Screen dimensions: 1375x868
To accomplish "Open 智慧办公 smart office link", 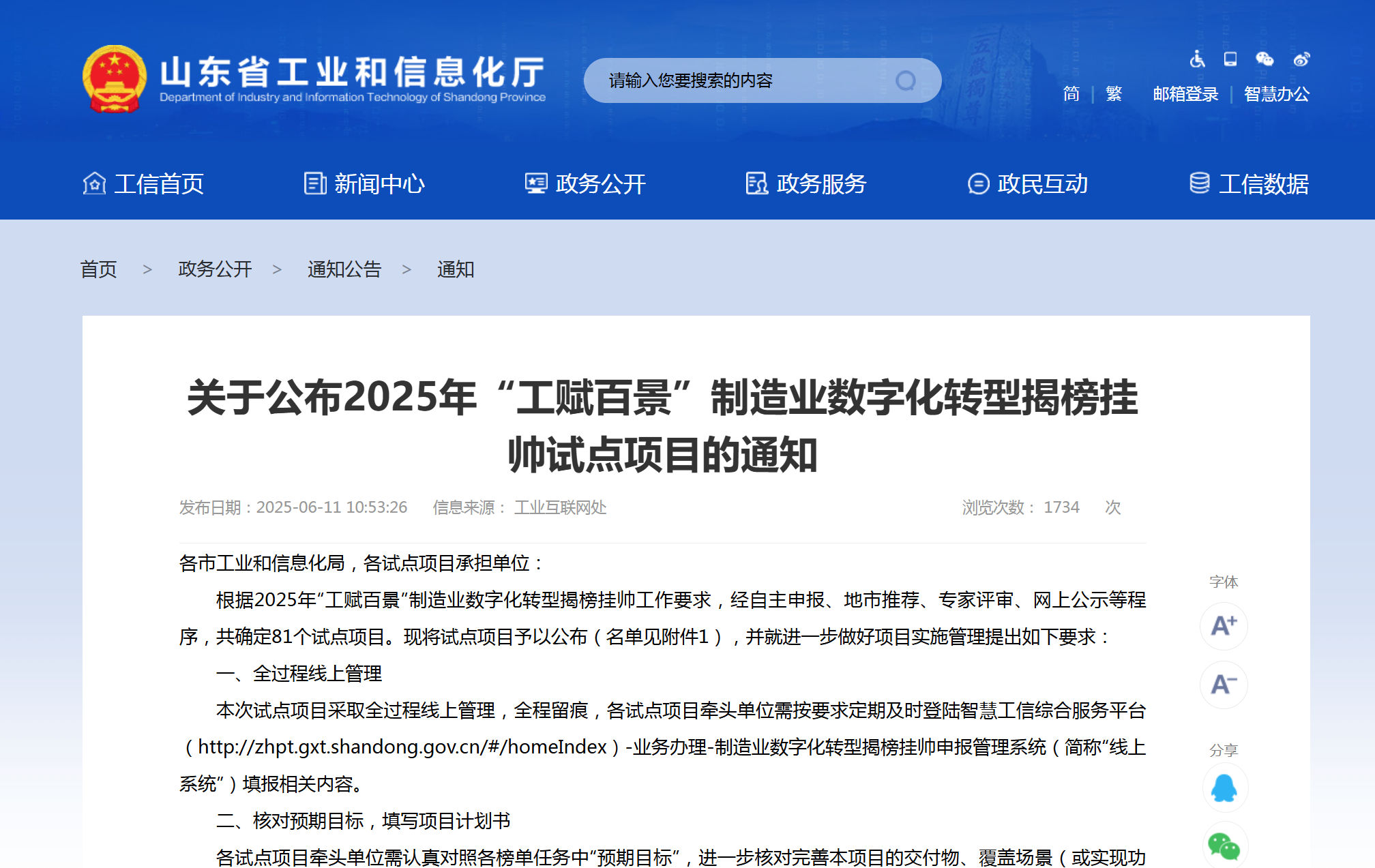I will 1277,93.
